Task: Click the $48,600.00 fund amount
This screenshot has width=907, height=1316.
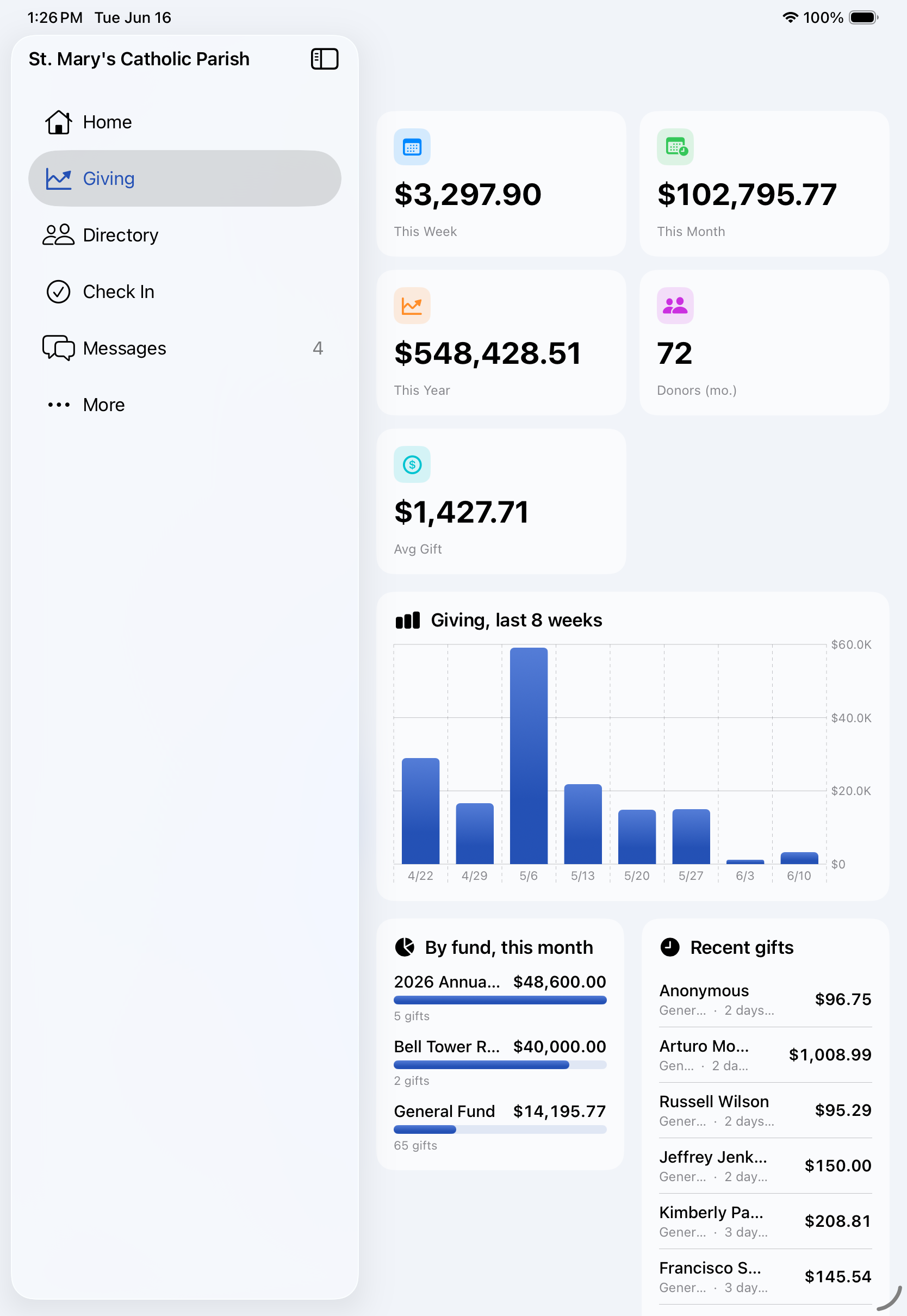Action: [559, 982]
